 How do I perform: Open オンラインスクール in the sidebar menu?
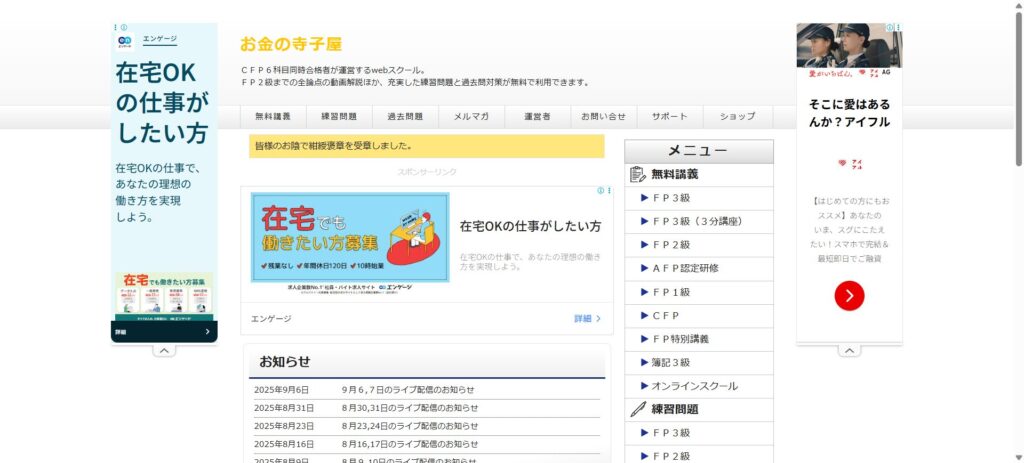pyautogui.click(x=699, y=386)
